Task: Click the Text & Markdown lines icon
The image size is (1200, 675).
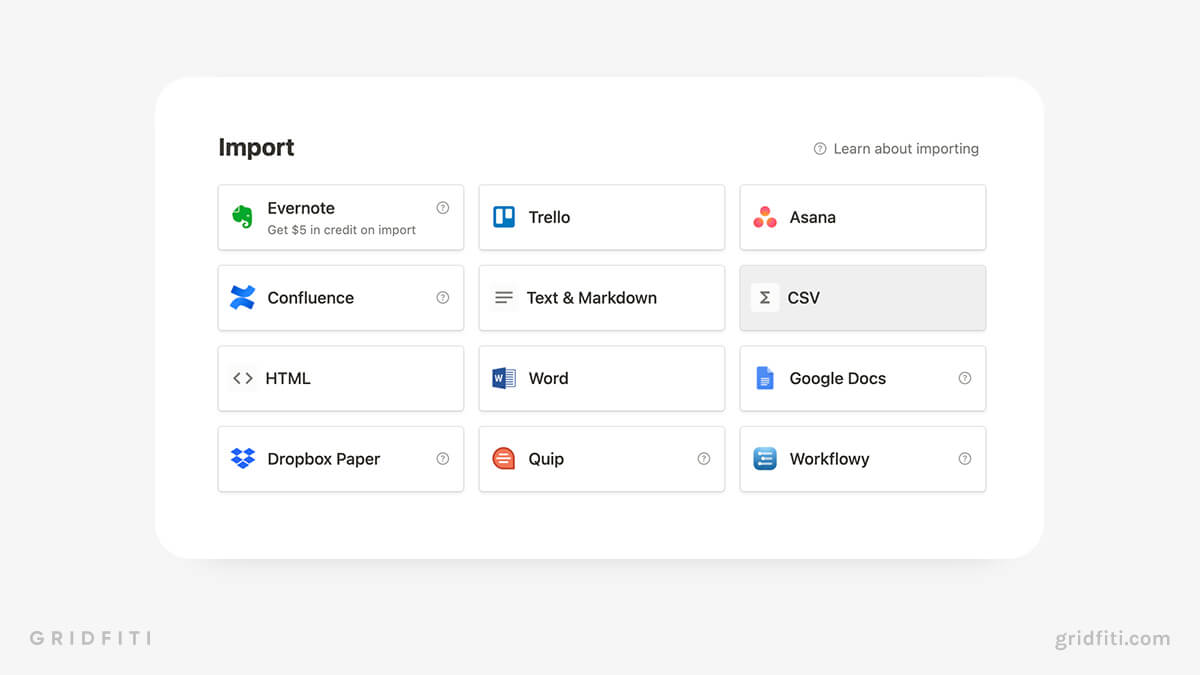Action: coord(503,298)
